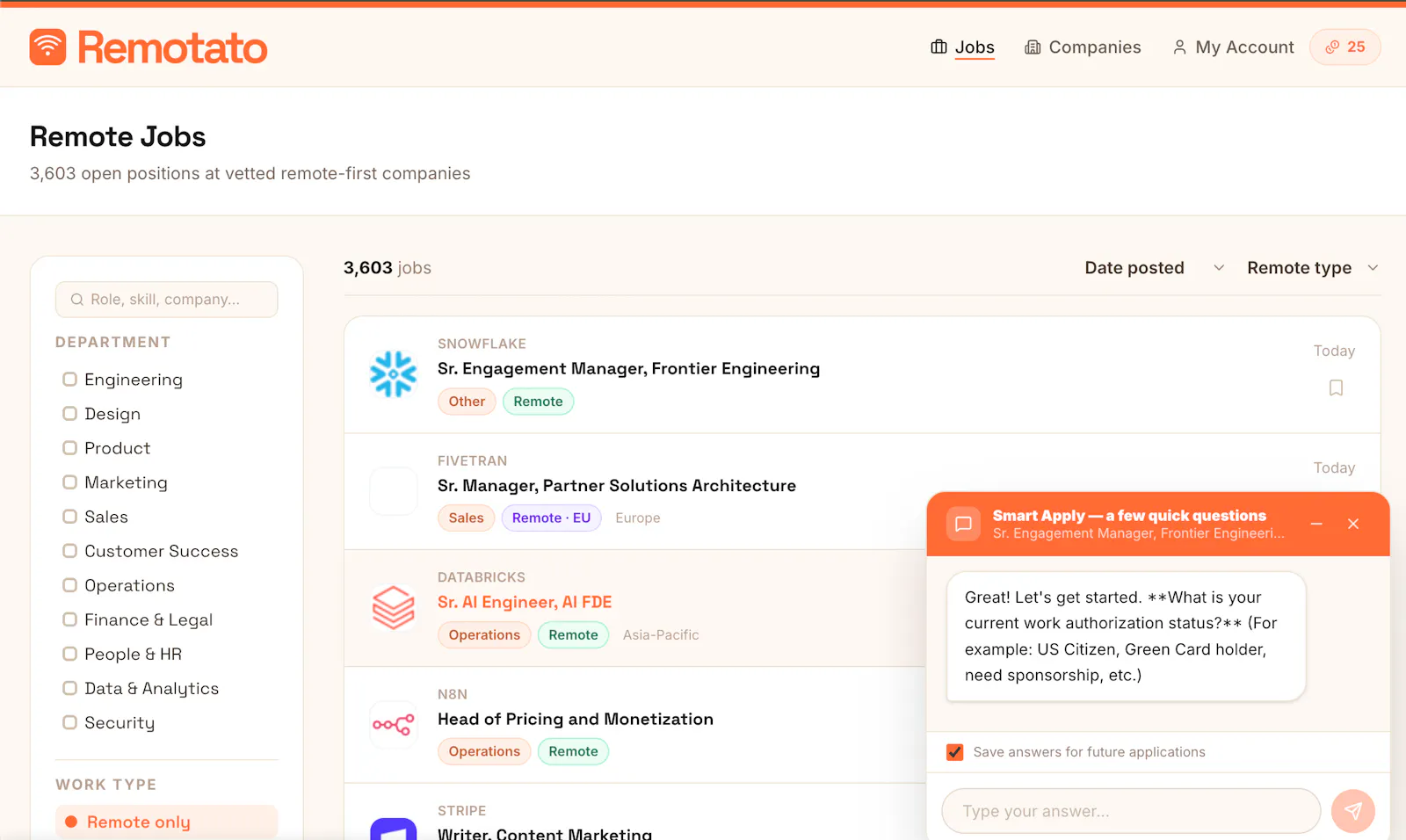Check the Finance & Legal filter
Screen dimensions: 1406x840
(69, 619)
